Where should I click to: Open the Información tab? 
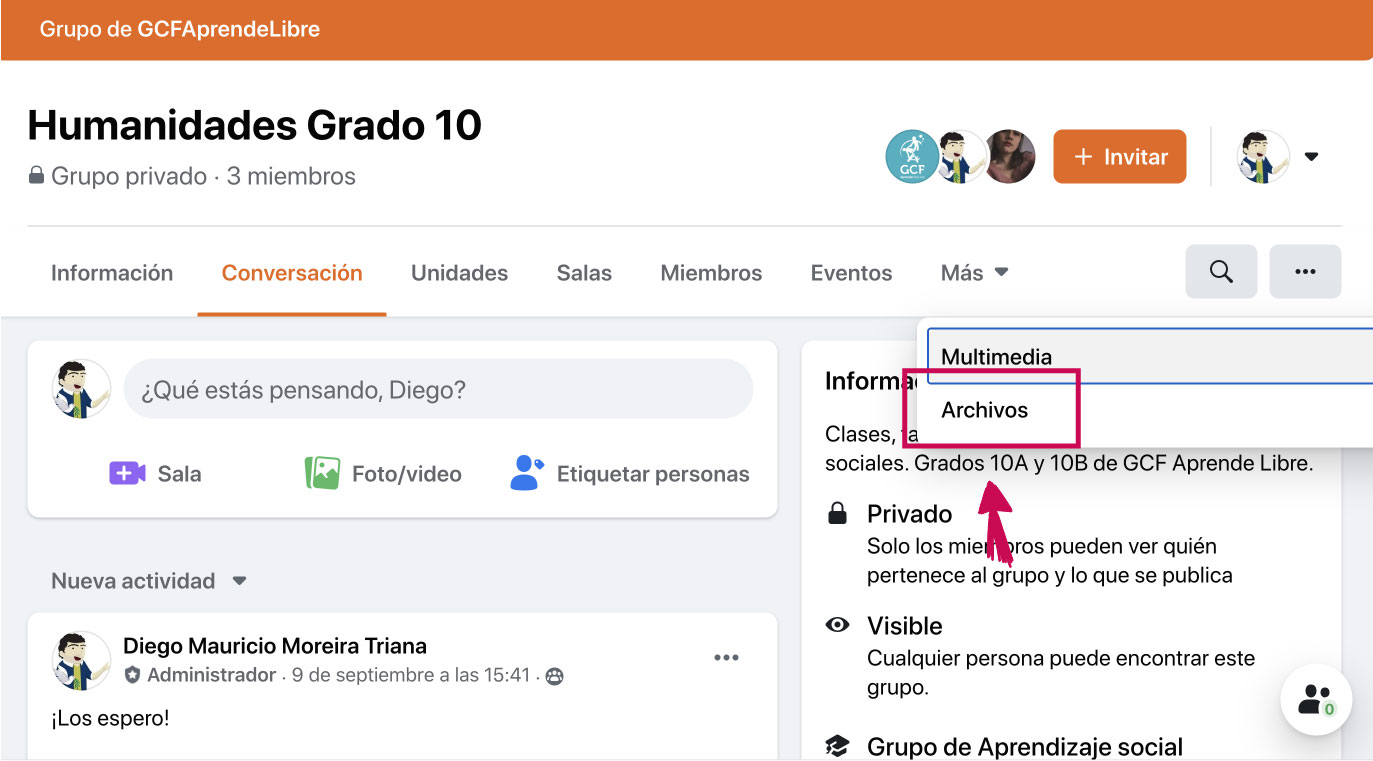click(x=112, y=273)
